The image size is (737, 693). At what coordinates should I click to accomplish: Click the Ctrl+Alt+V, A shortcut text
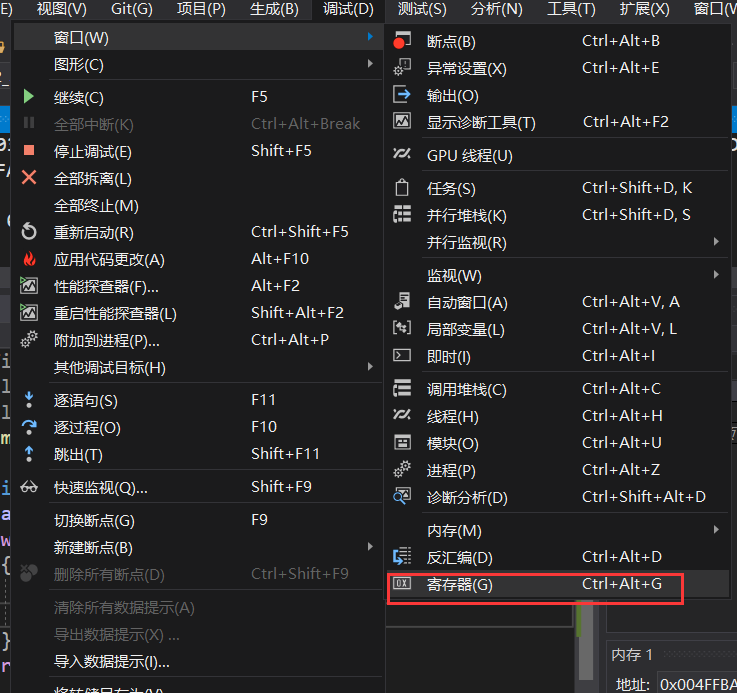631,302
